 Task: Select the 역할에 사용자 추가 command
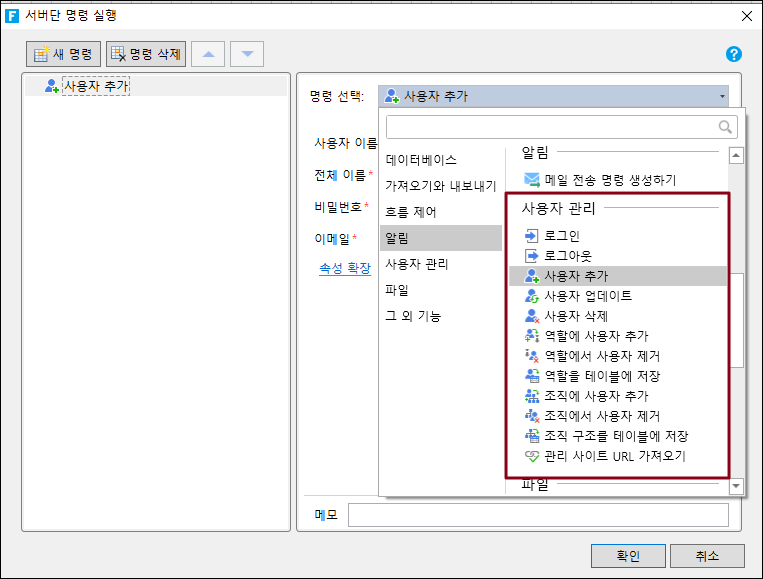click(596, 336)
